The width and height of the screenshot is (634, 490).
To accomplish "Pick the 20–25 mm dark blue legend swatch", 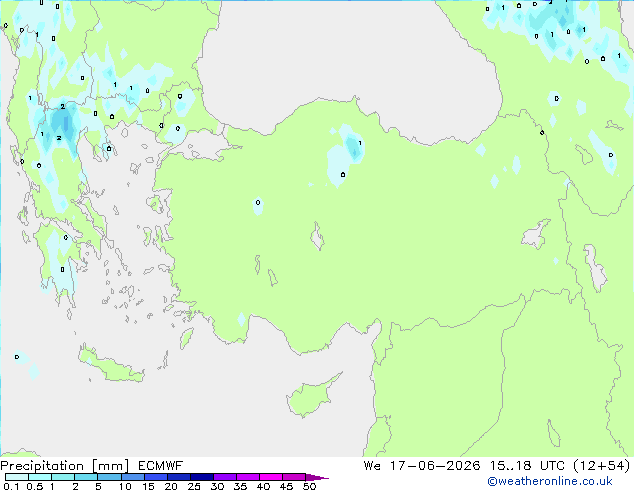I will tap(178, 477).
